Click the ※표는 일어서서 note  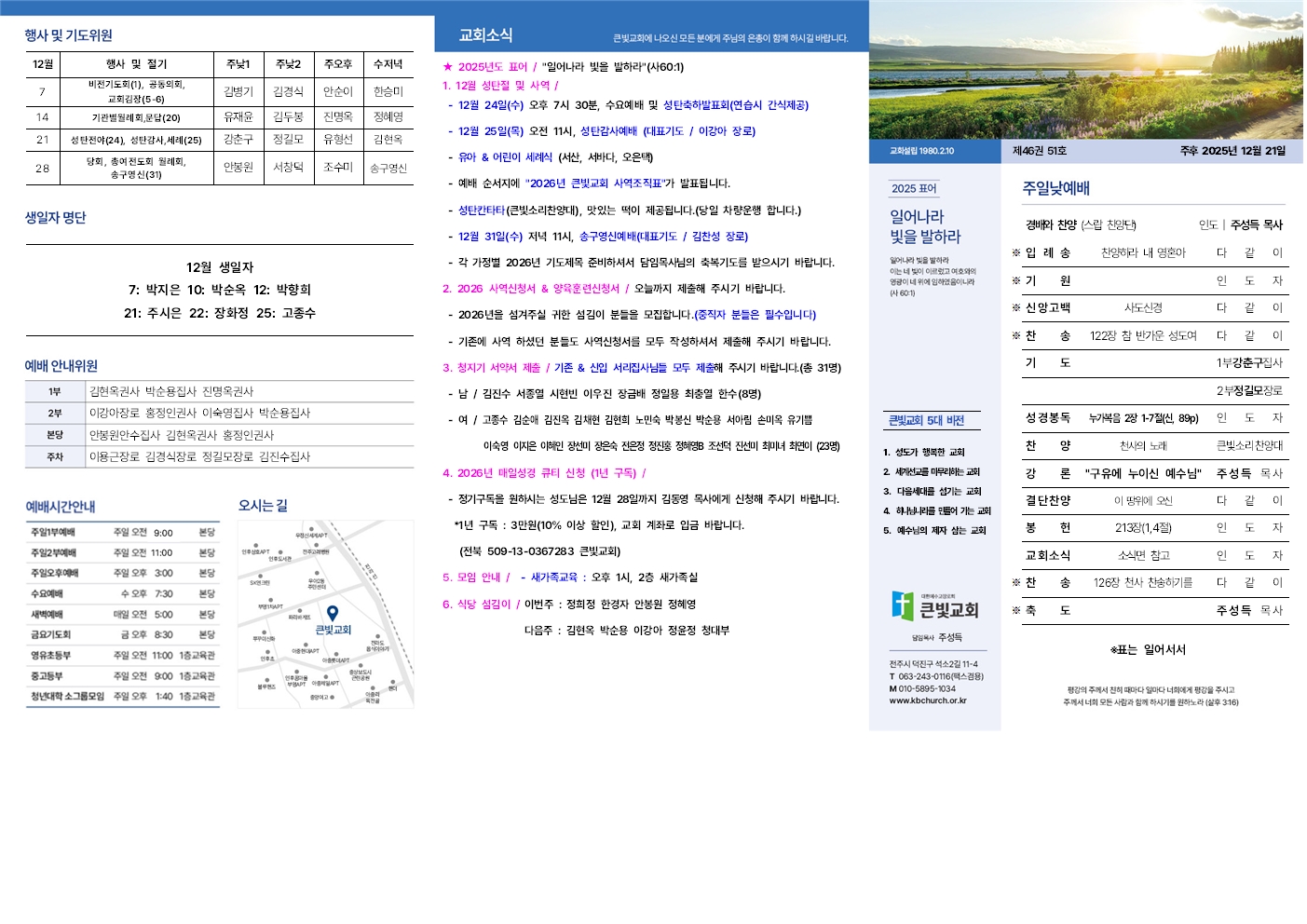1148,650
